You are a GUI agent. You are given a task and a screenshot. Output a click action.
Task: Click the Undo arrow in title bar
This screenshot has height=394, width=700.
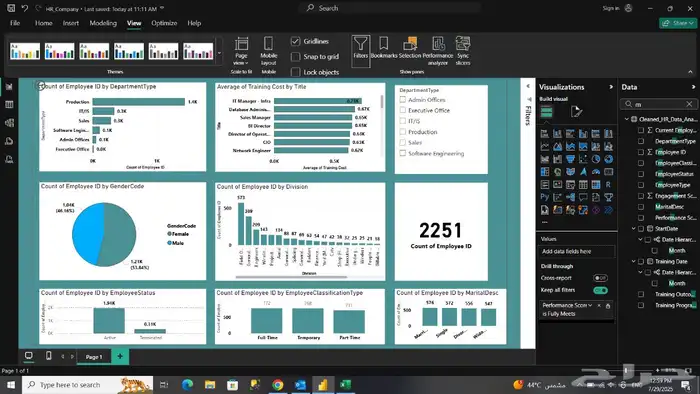pyautogui.click(x=25, y=8)
